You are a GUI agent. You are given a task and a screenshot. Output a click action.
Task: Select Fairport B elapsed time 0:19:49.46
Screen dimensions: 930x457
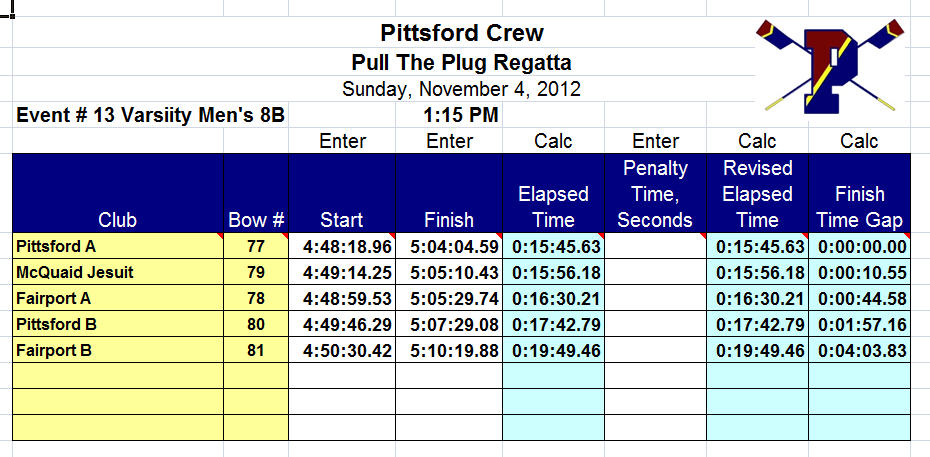pos(553,350)
